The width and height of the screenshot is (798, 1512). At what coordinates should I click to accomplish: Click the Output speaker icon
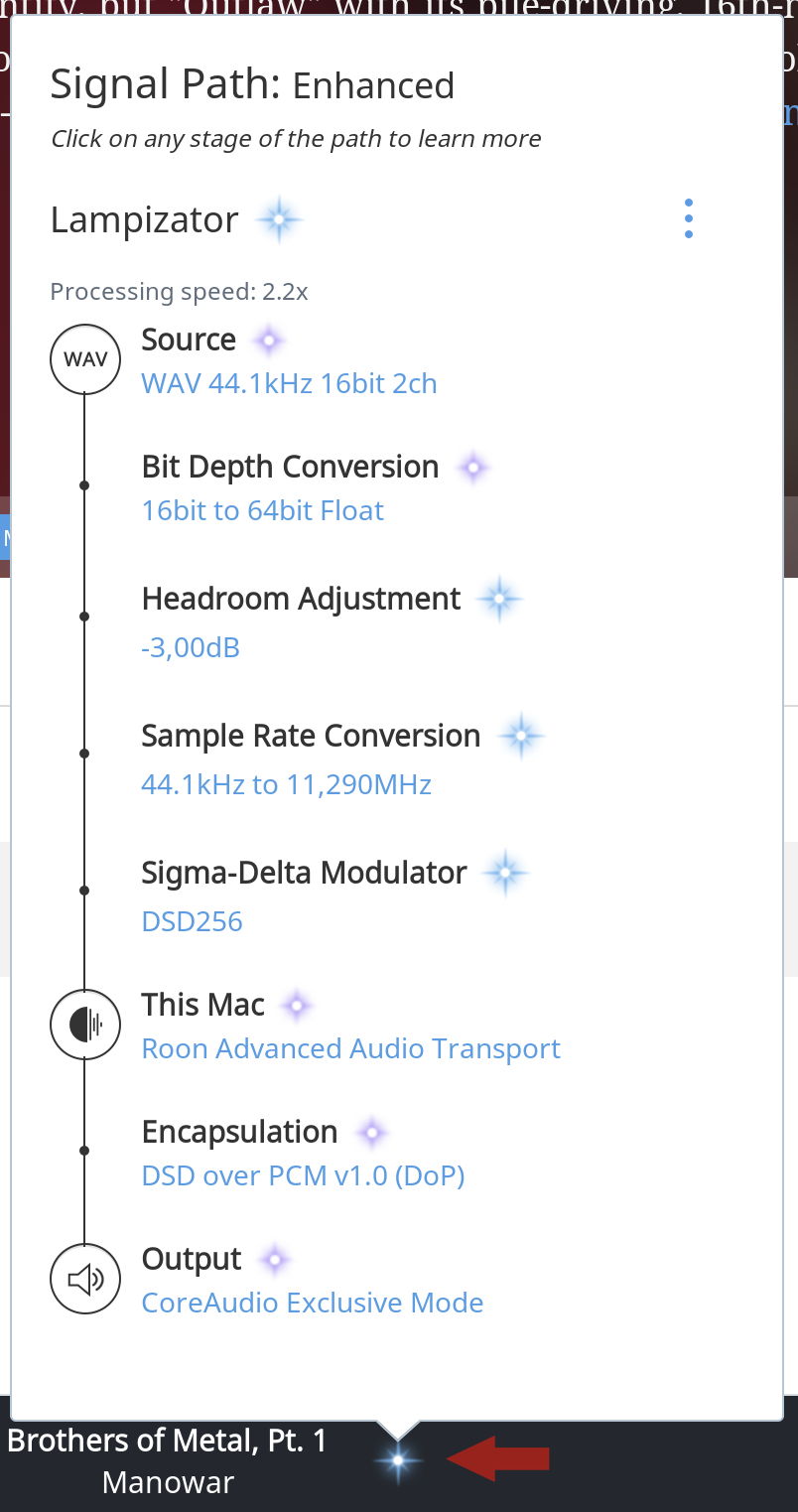coord(85,1280)
